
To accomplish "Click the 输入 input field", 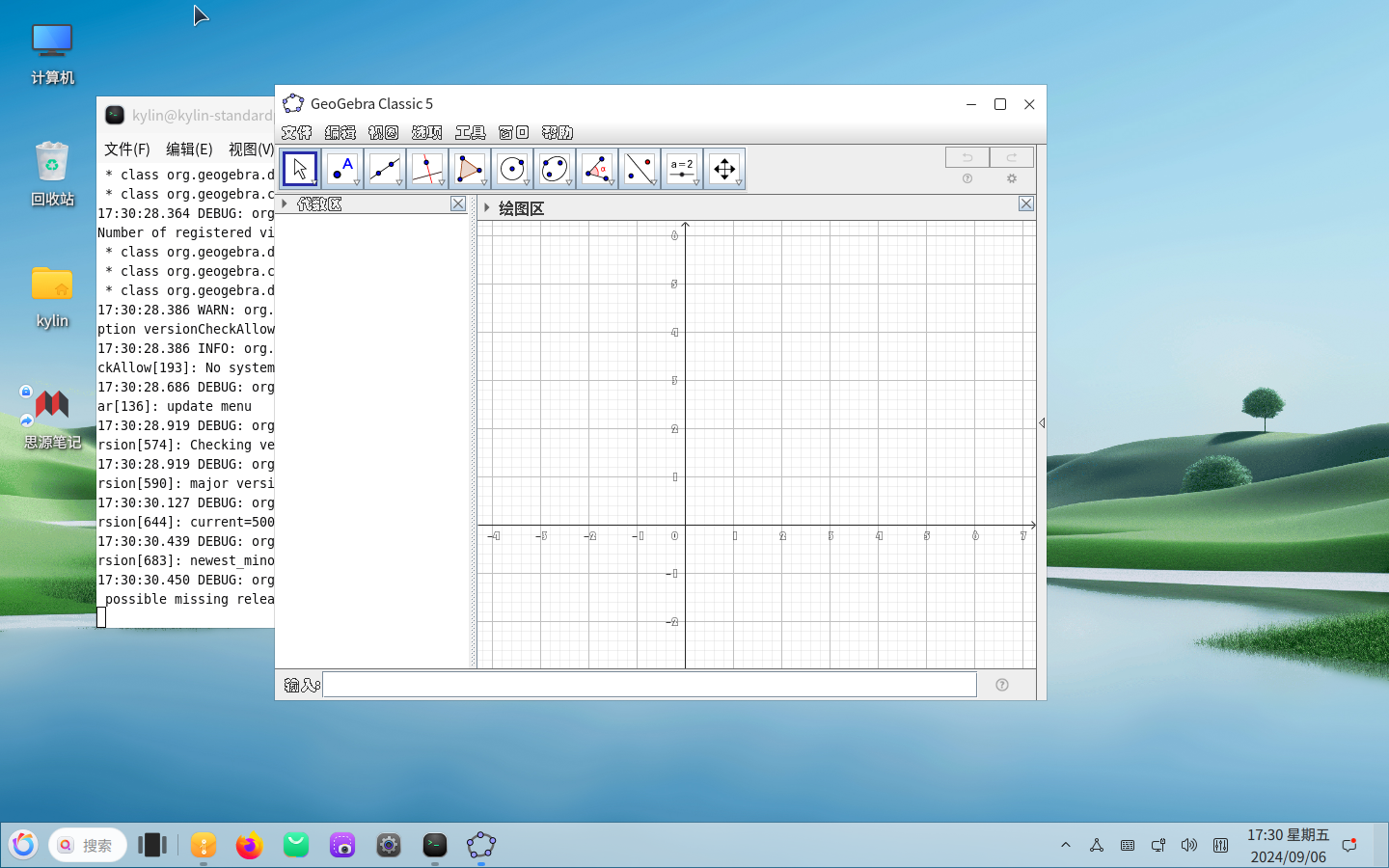I will point(649,685).
